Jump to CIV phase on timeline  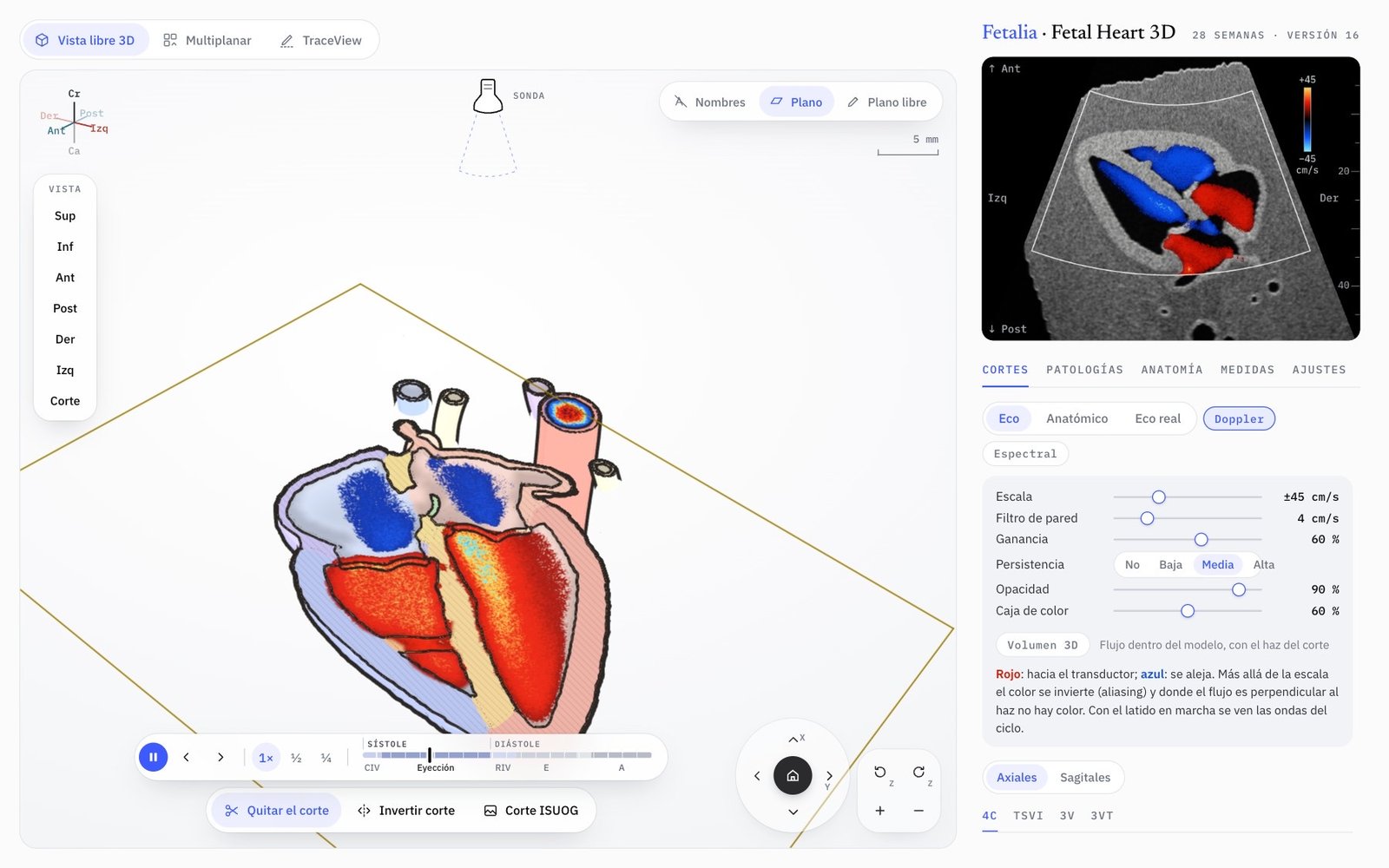pos(372,768)
